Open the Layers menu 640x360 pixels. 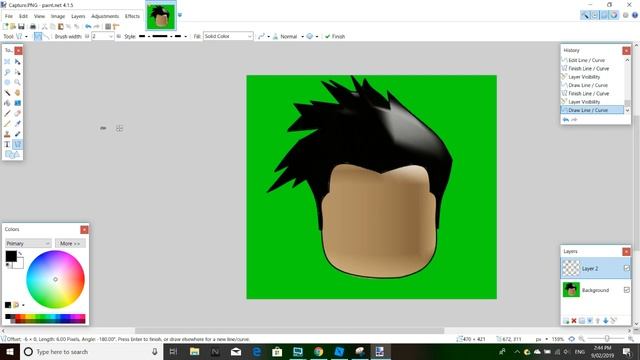point(78,16)
